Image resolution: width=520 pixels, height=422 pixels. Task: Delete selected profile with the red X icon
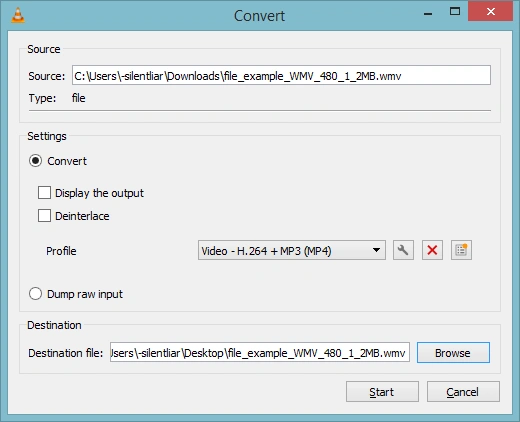(x=432, y=250)
